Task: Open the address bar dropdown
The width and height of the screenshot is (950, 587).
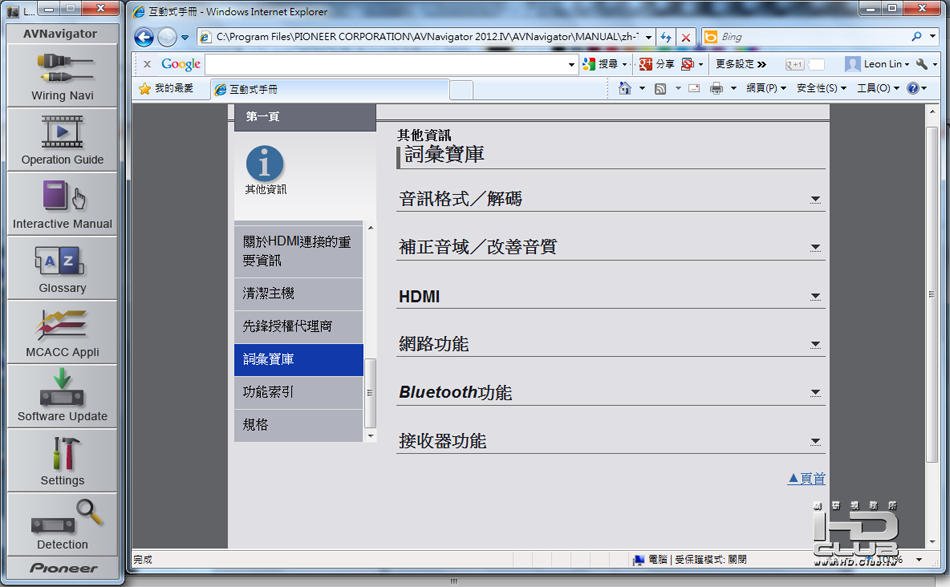Action: pyautogui.click(x=649, y=37)
